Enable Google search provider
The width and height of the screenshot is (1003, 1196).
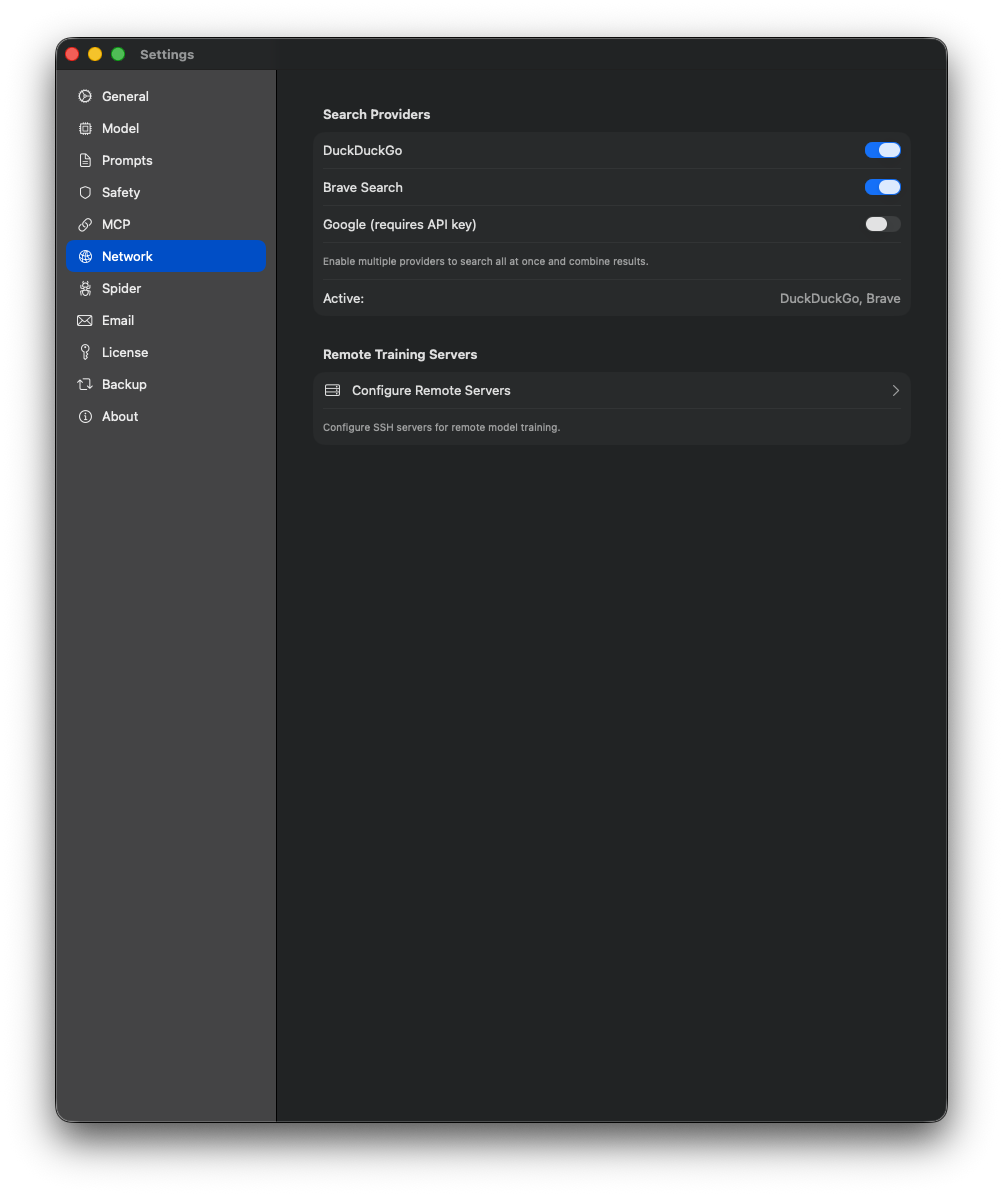click(882, 224)
